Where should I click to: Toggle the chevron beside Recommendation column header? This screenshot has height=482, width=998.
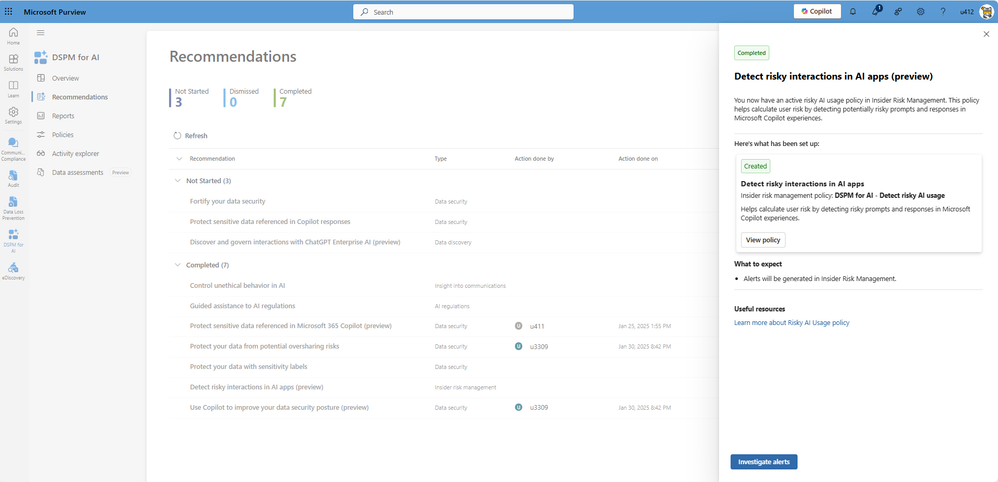click(178, 159)
